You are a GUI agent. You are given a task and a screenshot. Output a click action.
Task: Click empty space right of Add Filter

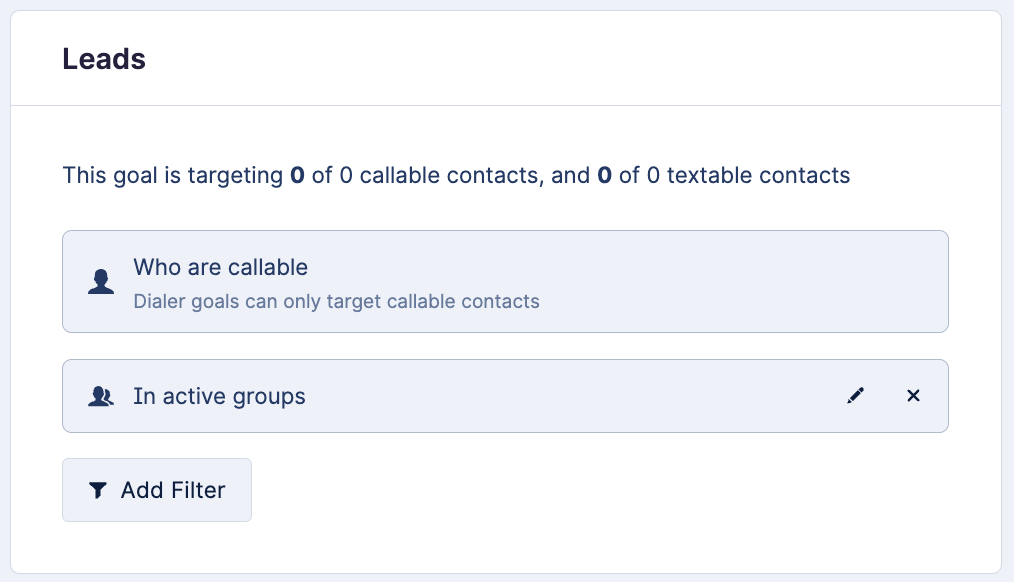point(600,490)
